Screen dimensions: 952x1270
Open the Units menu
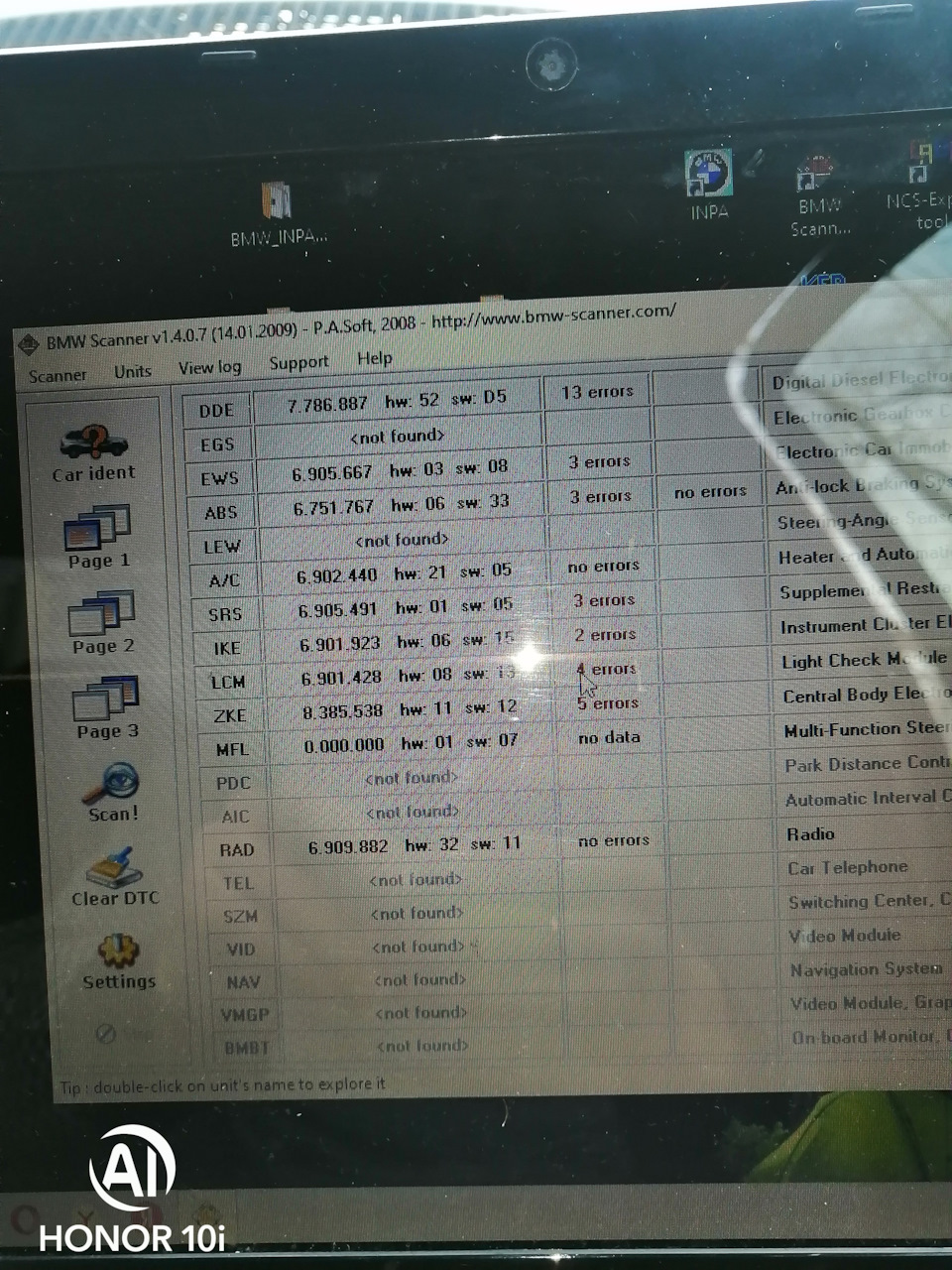point(133,371)
